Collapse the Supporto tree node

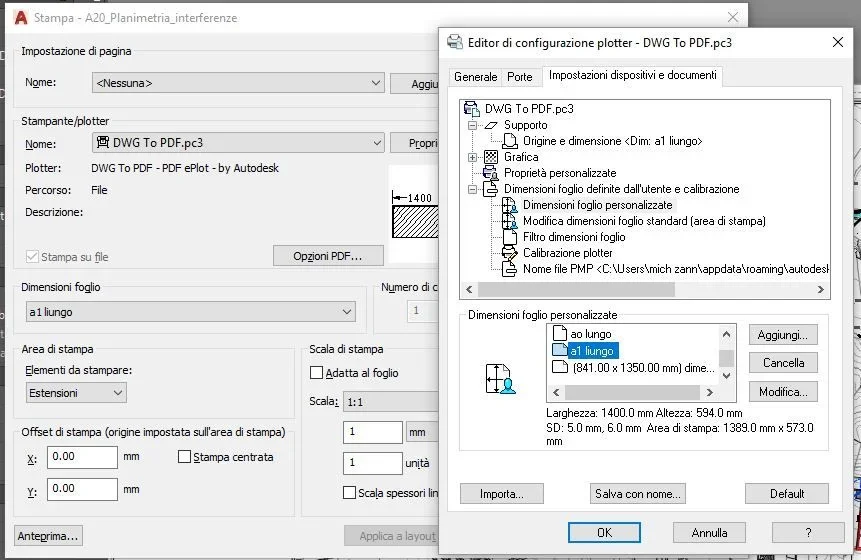[472, 125]
